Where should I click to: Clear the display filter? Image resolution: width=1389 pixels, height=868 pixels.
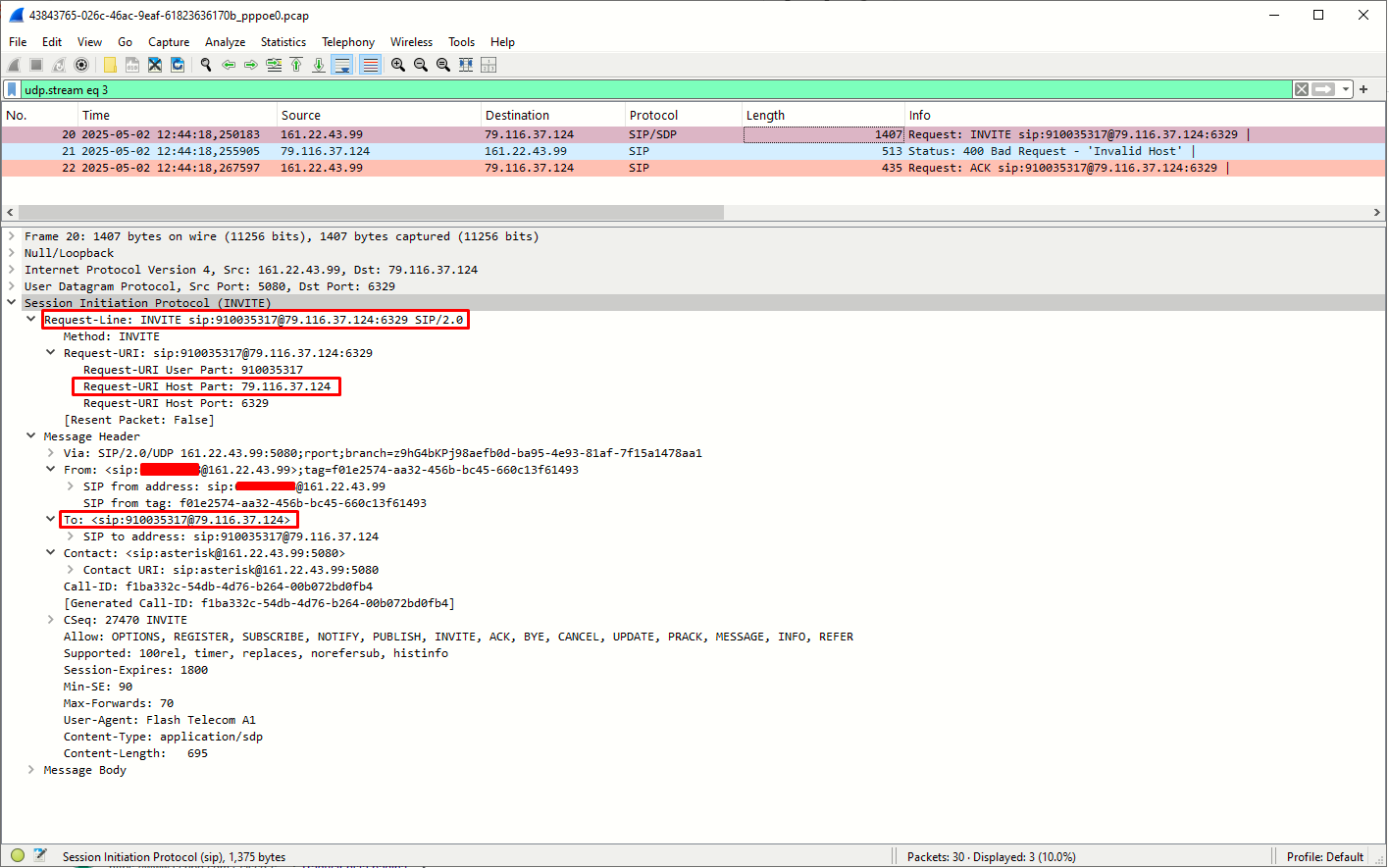1302,89
